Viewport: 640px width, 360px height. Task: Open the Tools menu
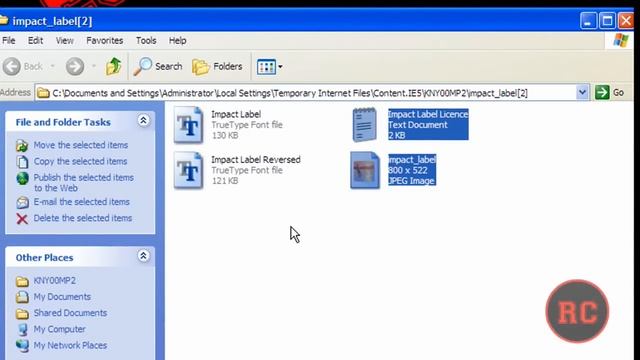146,40
